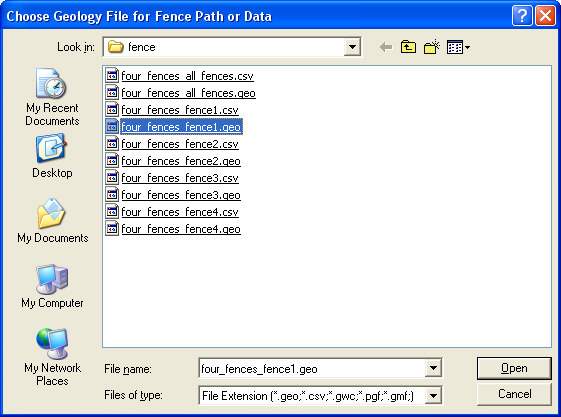
Task: Click the help question mark button
Action: click(x=522, y=16)
